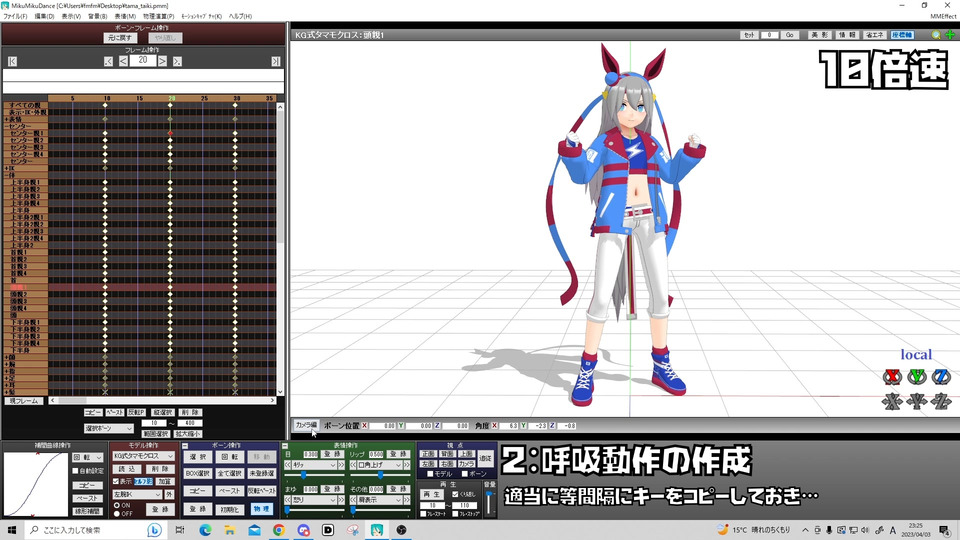Open the 選択ボーン selection dropdown
960x540 pixels.
pos(108,429)
